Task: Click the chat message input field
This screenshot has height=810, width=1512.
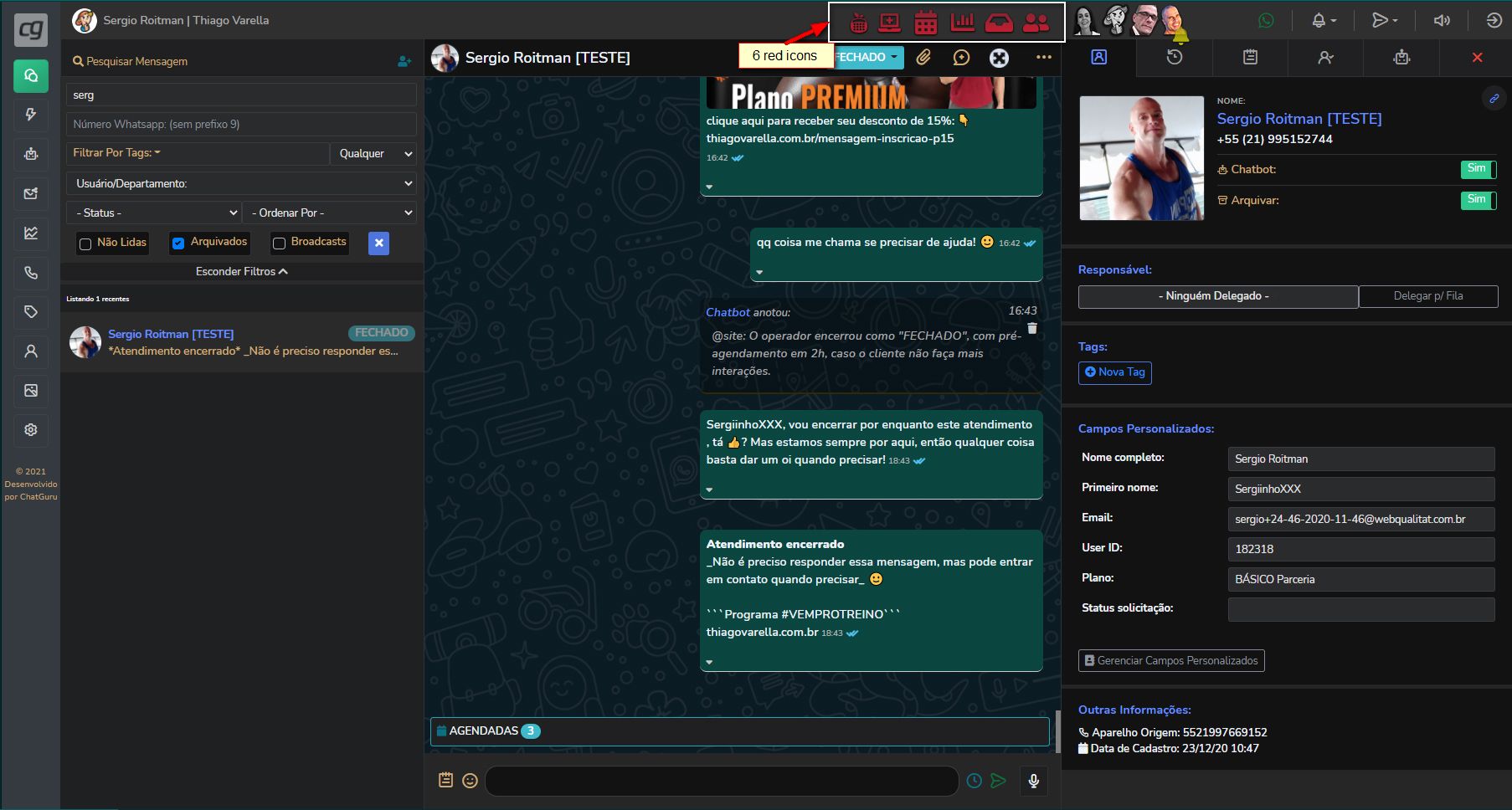Action: tap(722, 781)
